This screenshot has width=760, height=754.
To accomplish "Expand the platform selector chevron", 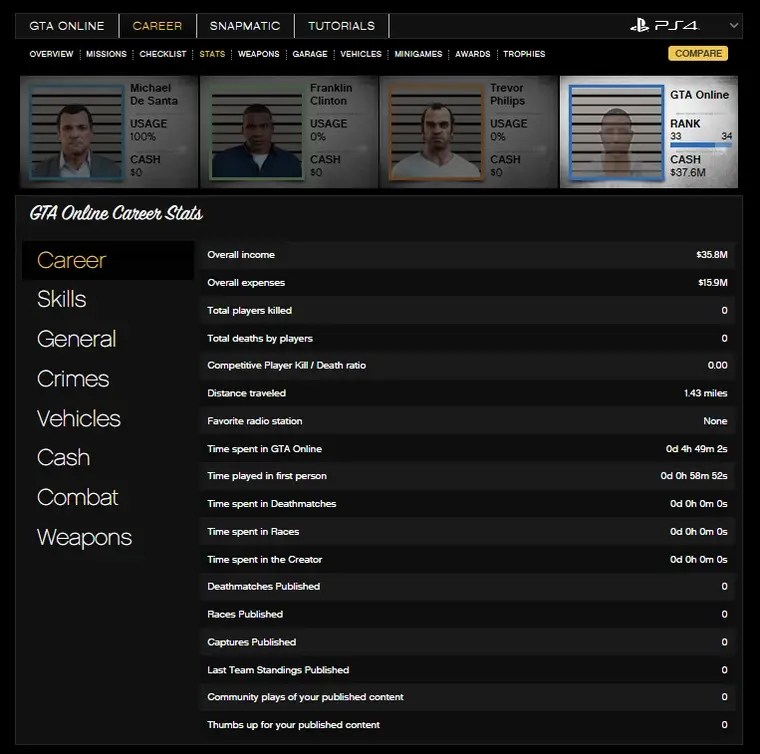I will (734, 25).
